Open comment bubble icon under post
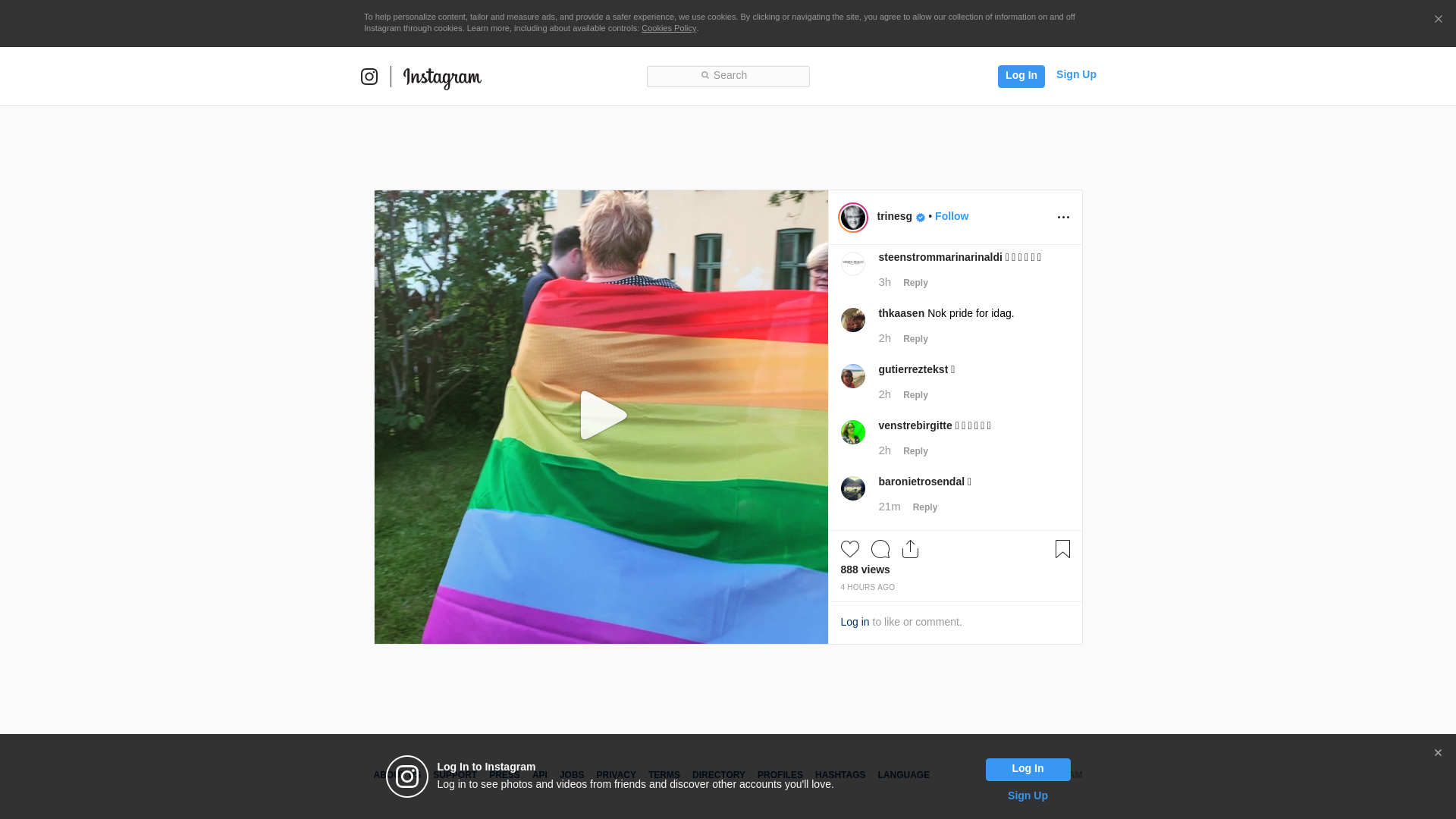 pyautogui.click(x=880, y=549)
